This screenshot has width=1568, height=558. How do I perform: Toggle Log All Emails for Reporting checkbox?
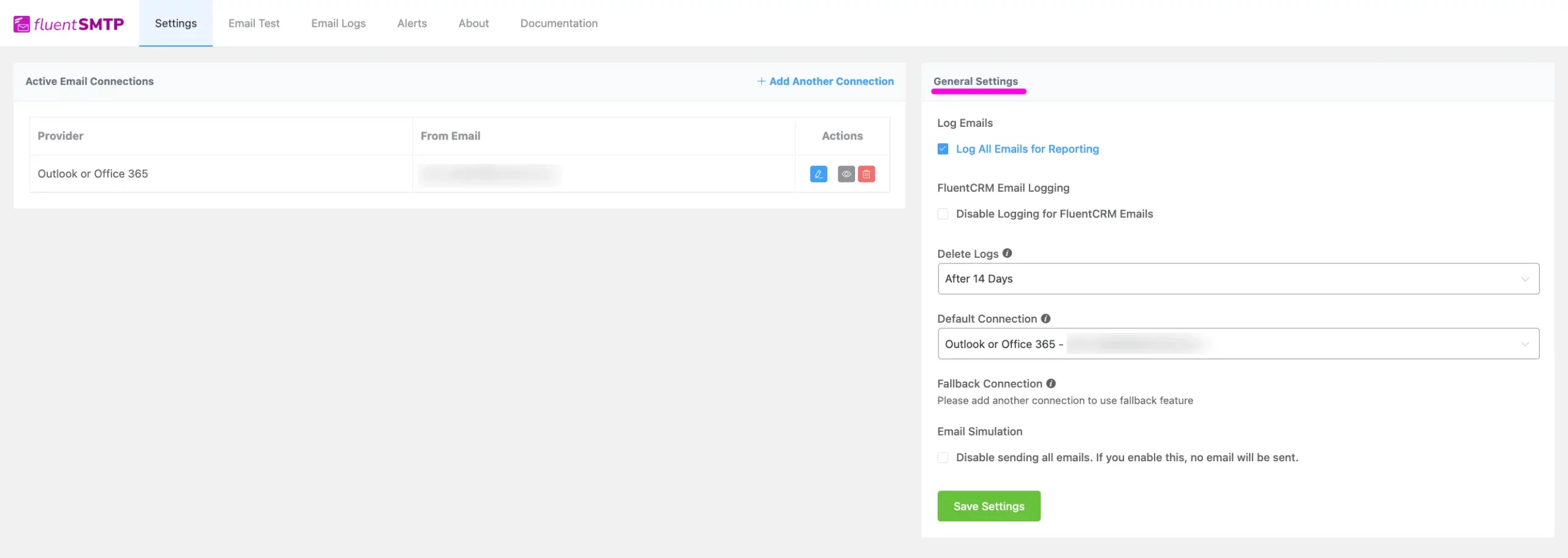click(943, 149)
